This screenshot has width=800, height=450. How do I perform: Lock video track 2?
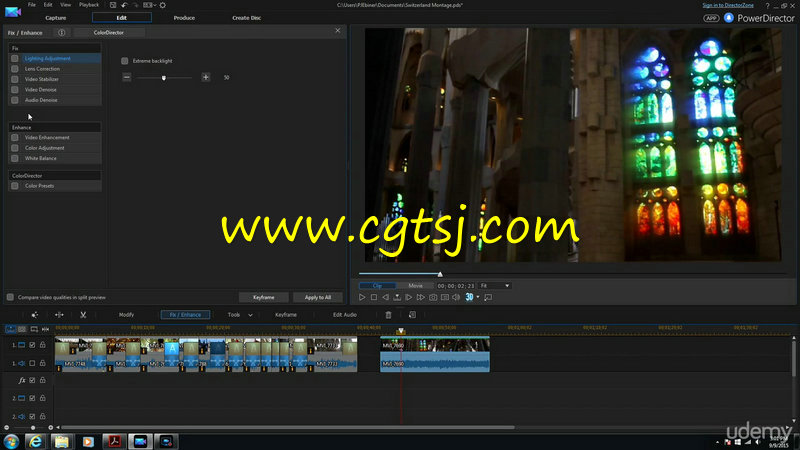(x=43, y=398)
